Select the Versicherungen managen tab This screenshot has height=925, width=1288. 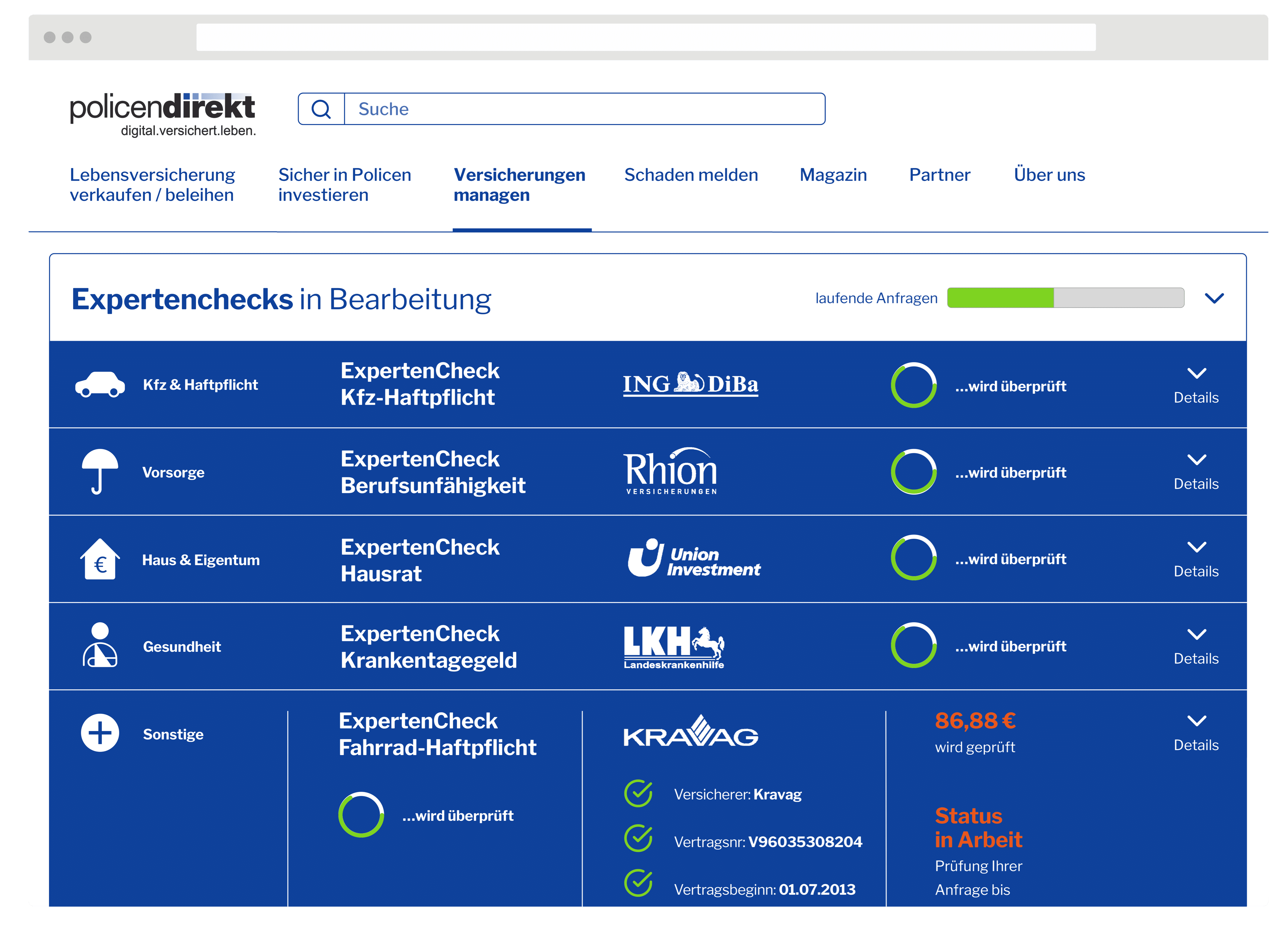520,185
